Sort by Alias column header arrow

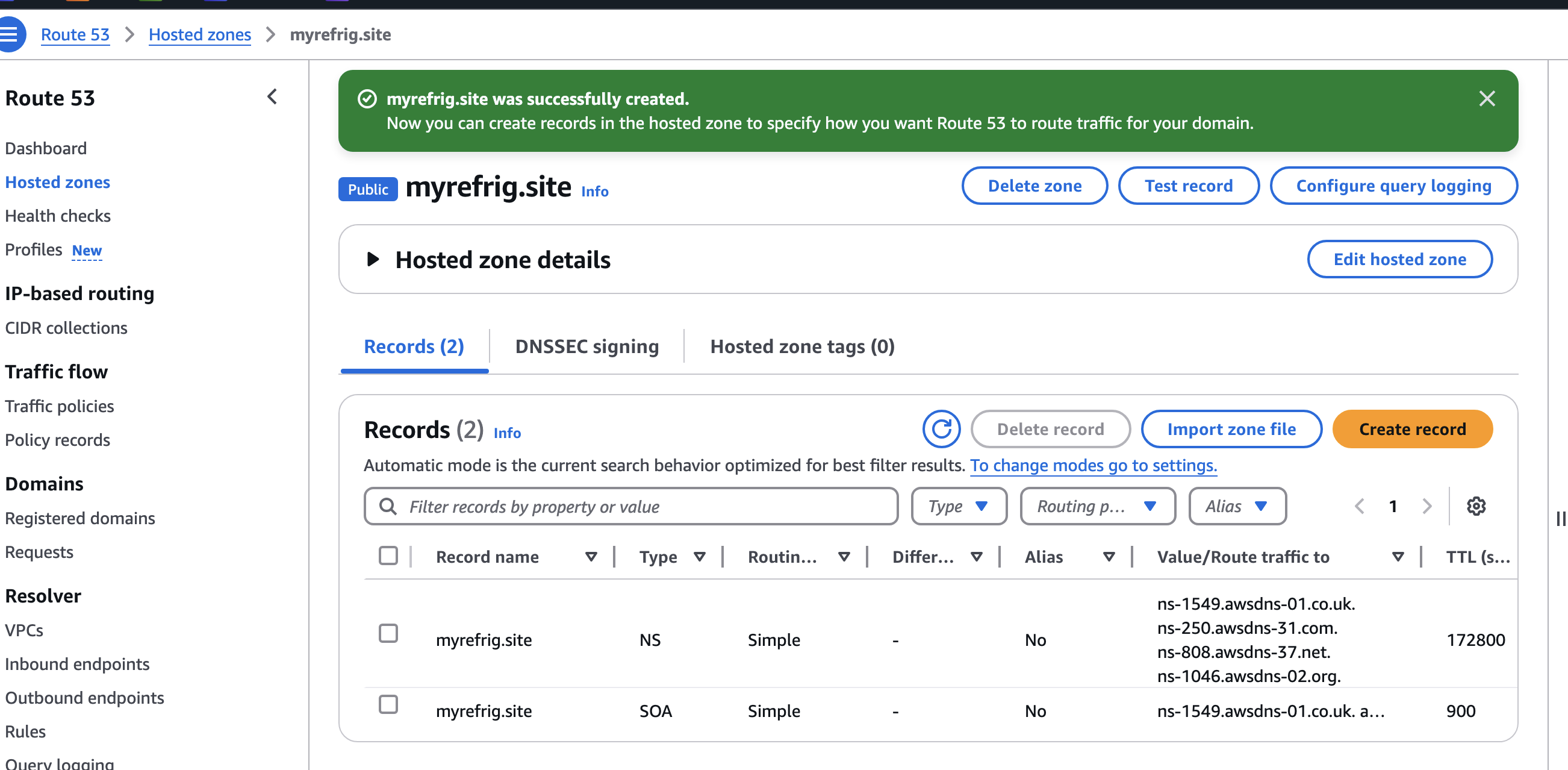click(1109, 557)
